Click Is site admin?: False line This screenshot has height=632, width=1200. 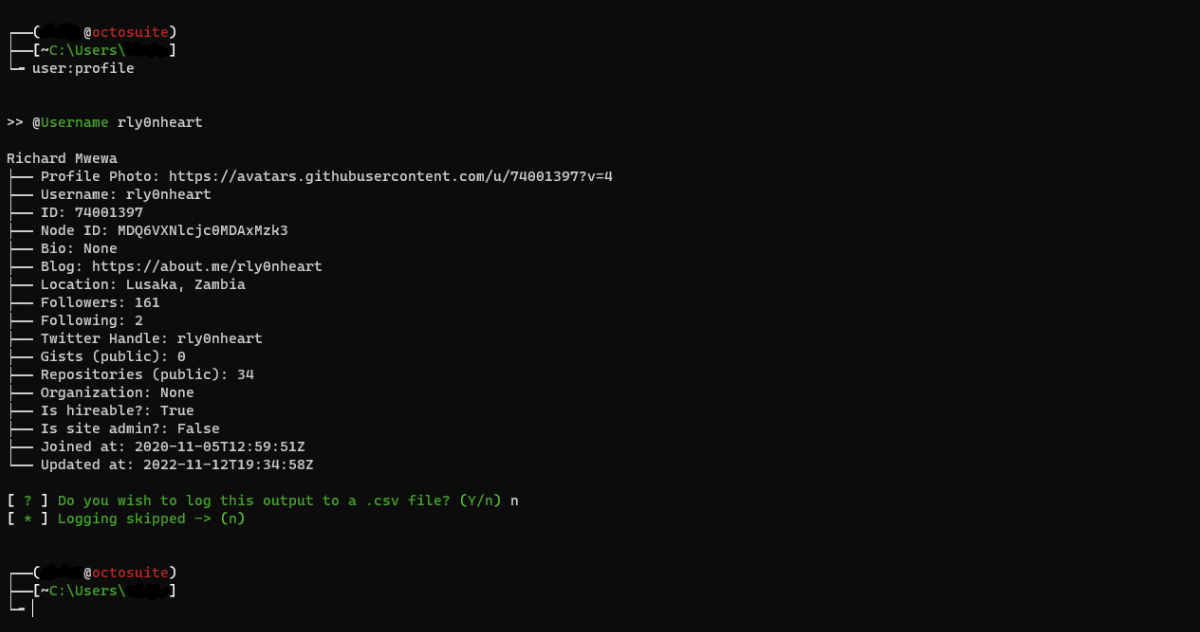[130, 428]
